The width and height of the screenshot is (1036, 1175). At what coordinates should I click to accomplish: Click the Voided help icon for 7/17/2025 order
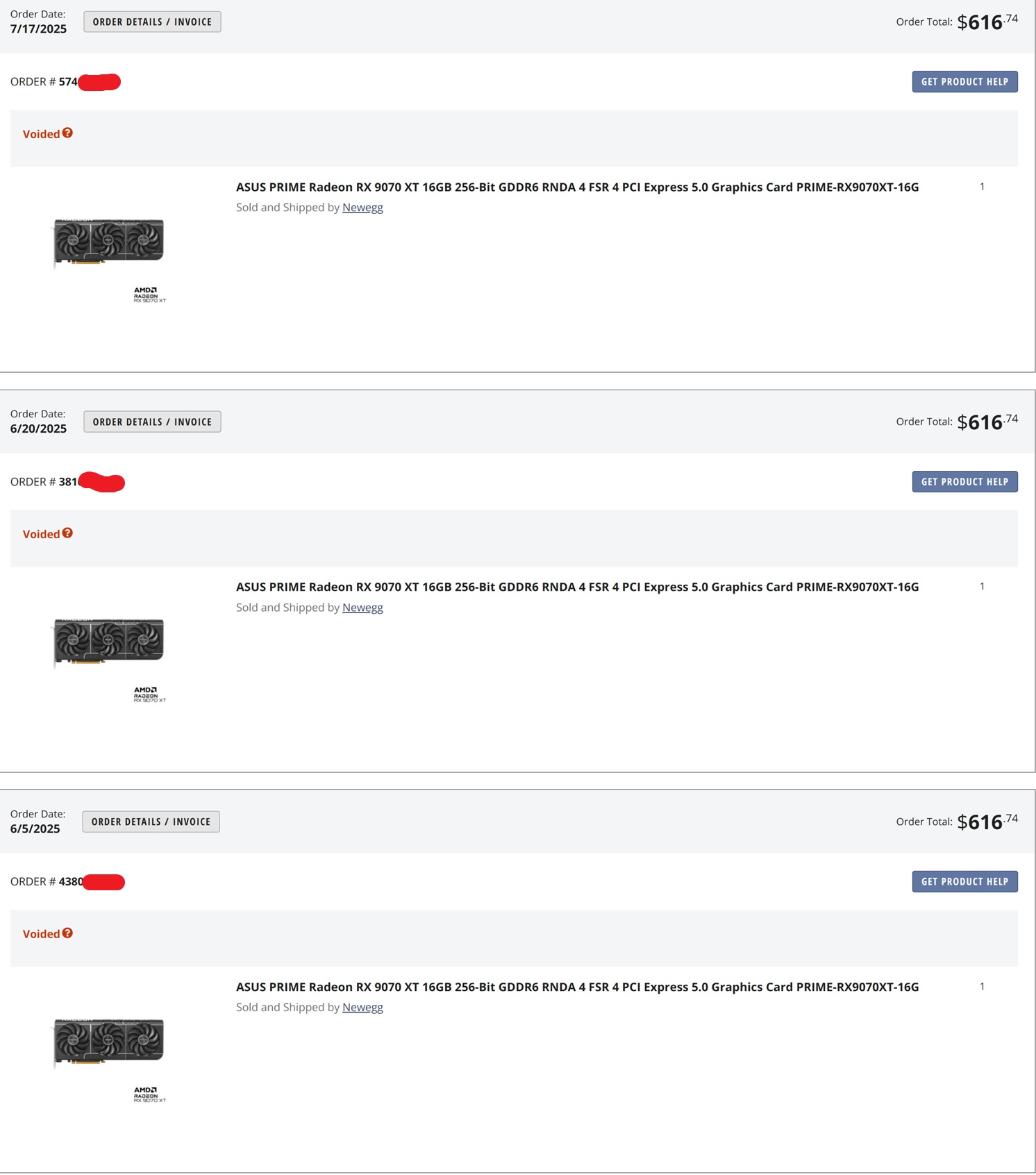[x=67, y=133]
